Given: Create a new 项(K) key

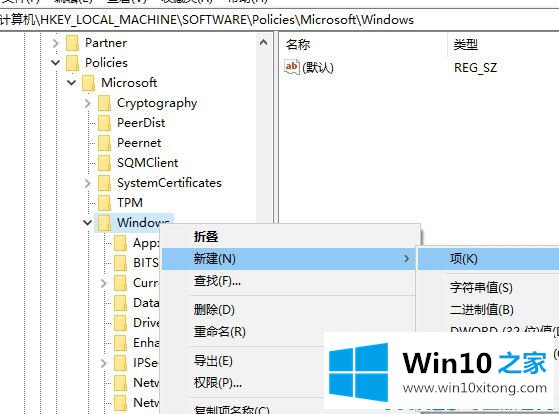Looking at the screenshot, I should (488, 259).
